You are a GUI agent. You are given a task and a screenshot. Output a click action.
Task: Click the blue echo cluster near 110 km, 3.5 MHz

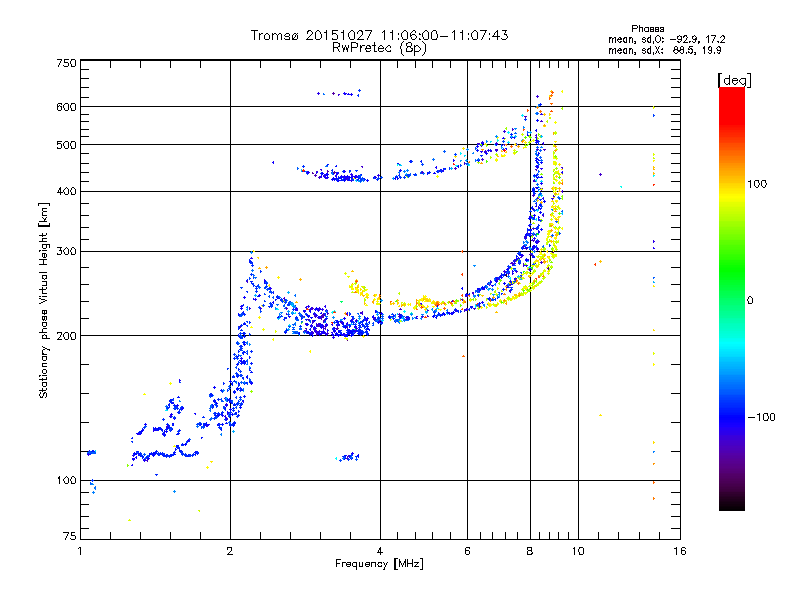point(347,457)
